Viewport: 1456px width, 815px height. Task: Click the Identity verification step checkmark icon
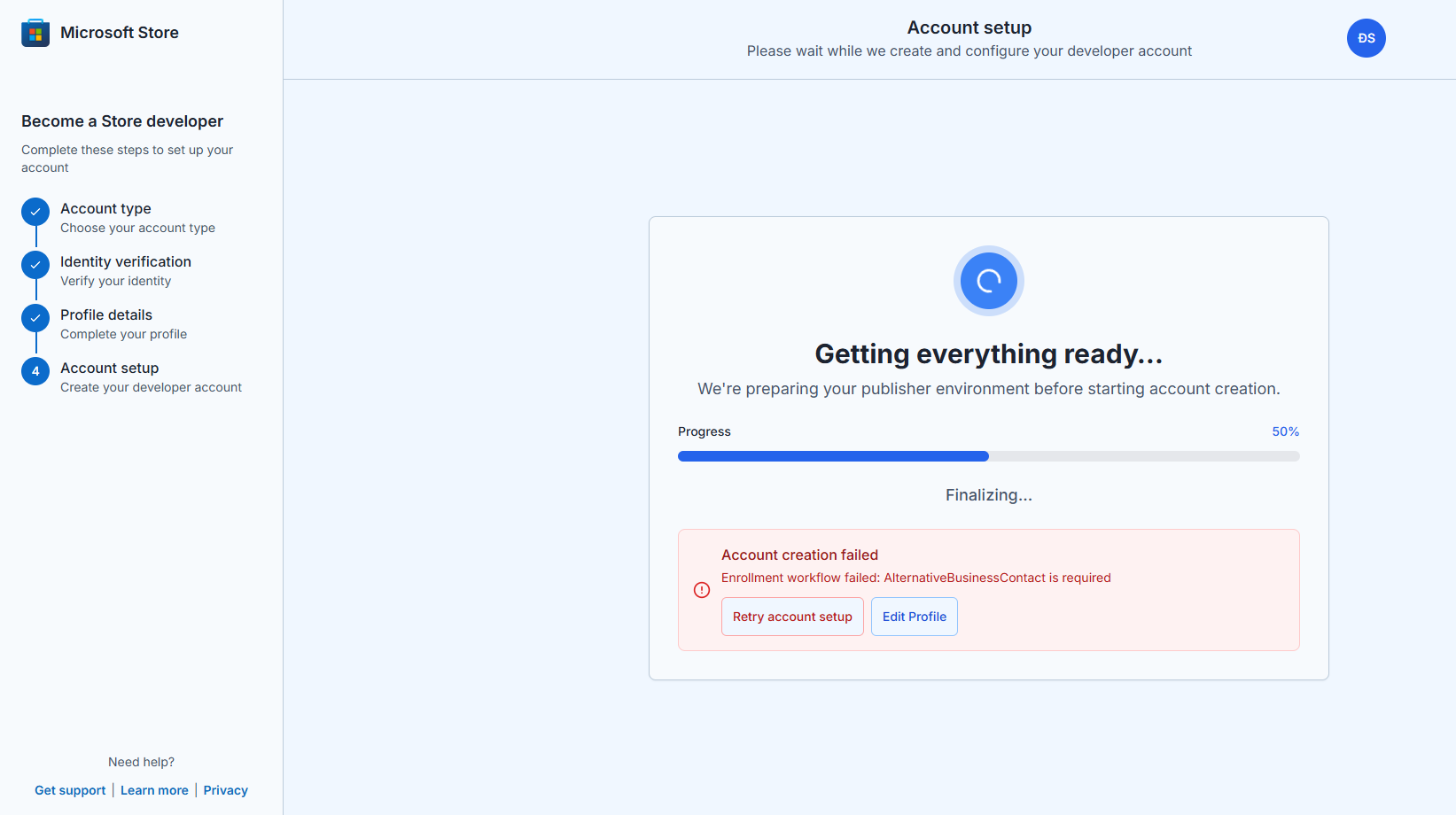pos(35,265)
